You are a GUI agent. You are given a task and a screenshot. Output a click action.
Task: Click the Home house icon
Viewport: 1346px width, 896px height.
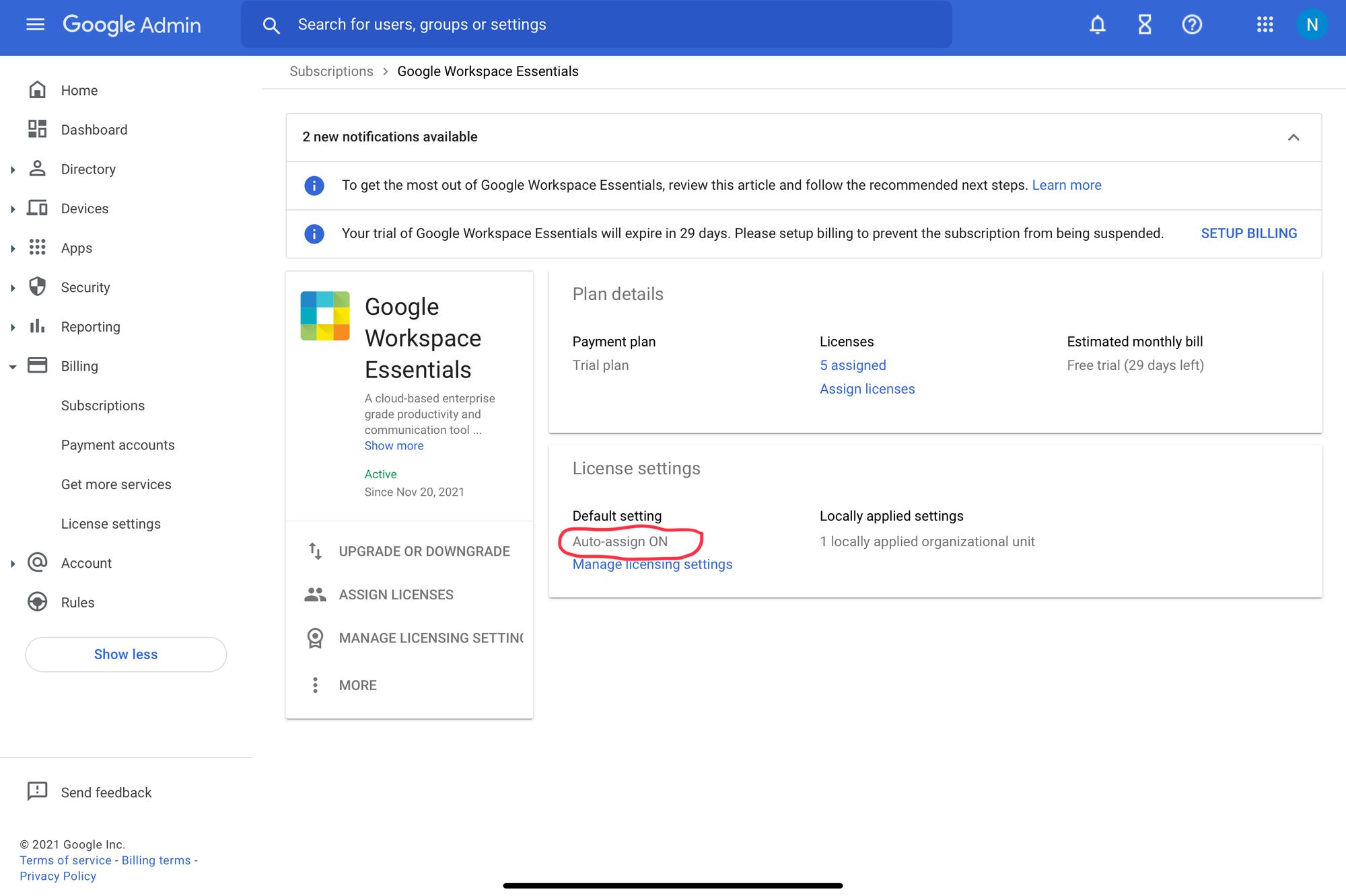pyautogui.click(x=38, y=89)
